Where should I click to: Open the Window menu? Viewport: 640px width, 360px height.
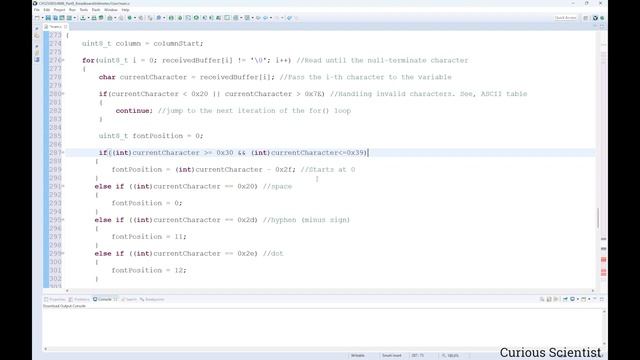111,10
